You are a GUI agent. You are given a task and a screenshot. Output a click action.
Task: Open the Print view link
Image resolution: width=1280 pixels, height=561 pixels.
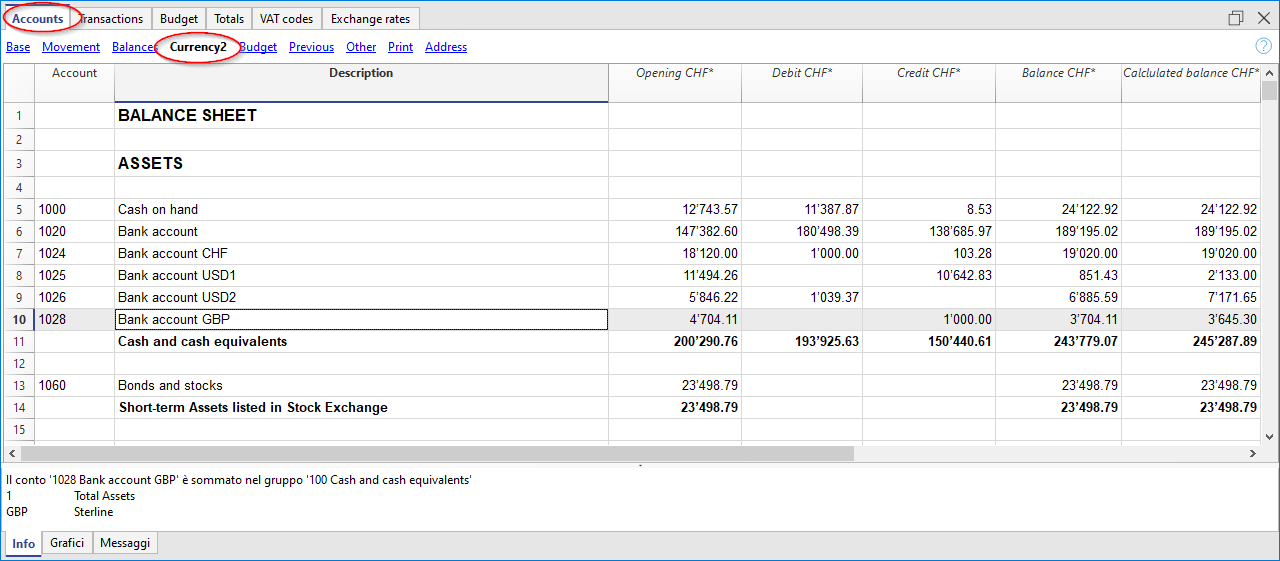tap(400, 47)
